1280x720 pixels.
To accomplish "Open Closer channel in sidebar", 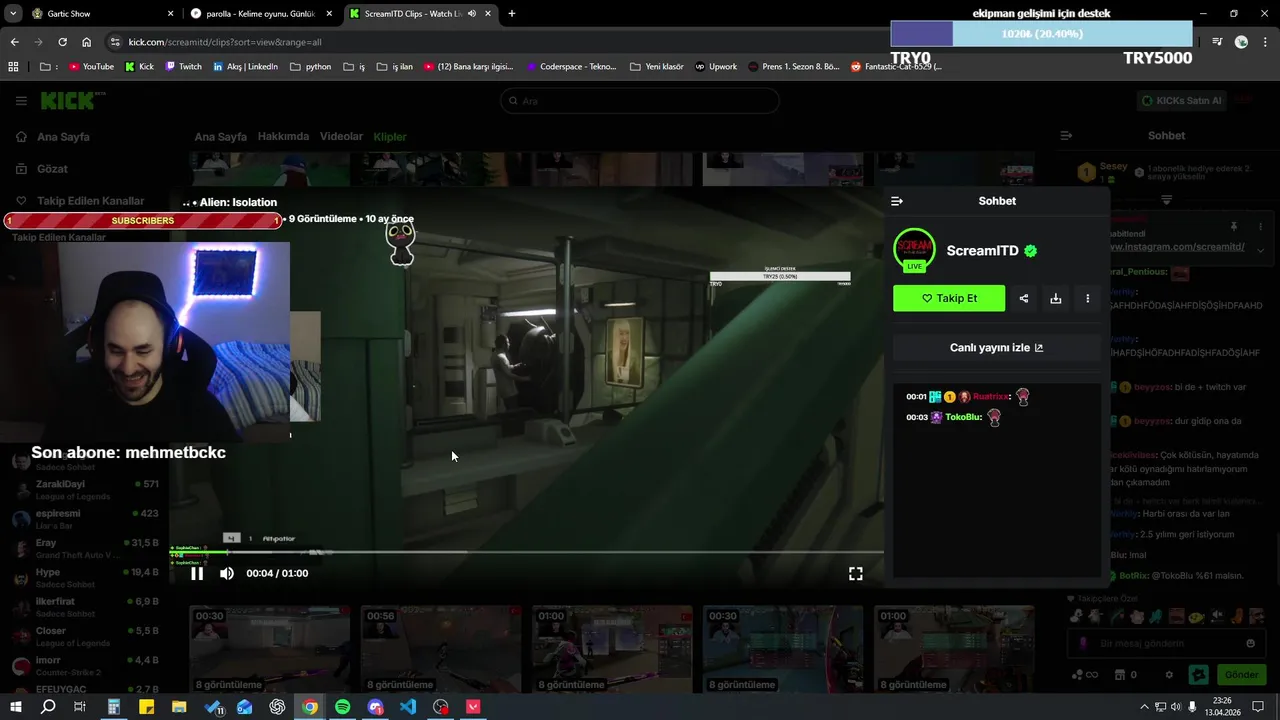I will 84,636.
